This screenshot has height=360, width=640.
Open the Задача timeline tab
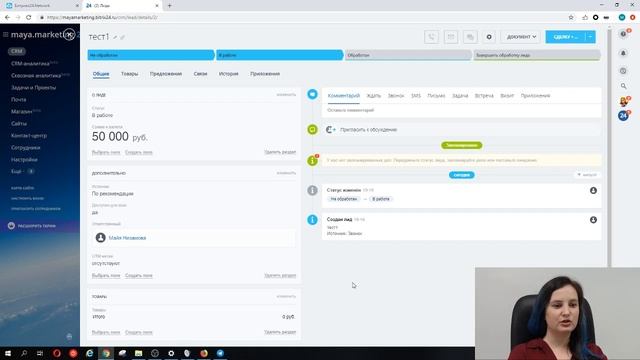(460, 96)
